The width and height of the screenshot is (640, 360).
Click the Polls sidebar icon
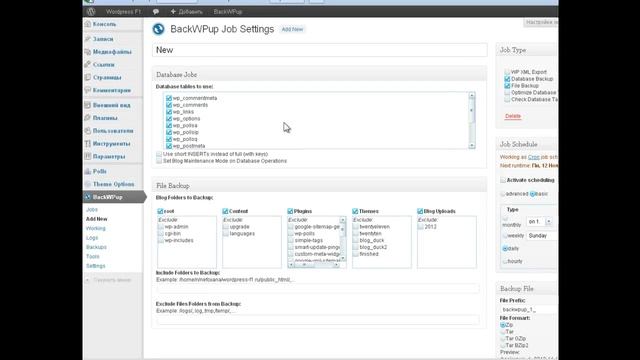[88, 171]
